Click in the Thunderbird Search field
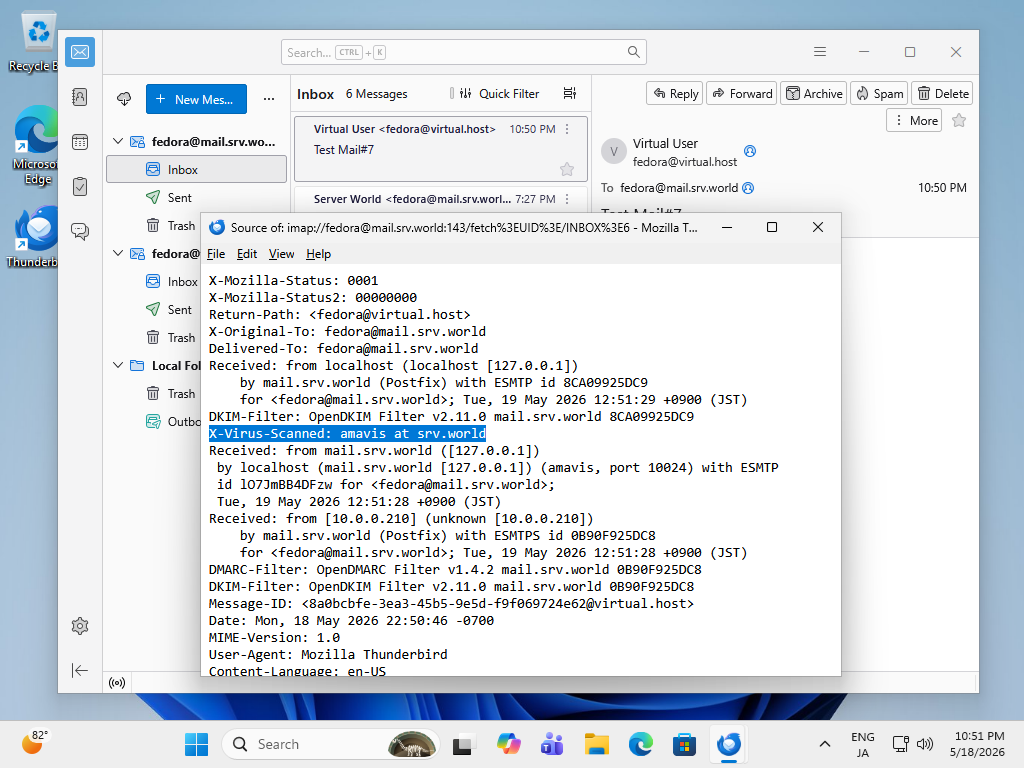 point(464,52)
